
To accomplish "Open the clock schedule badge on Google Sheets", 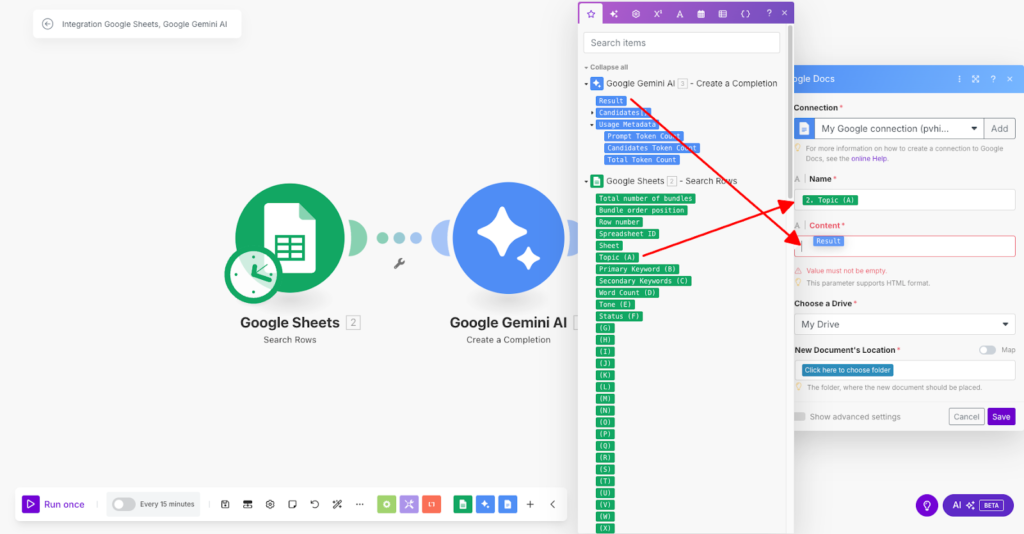I will click(x=252, y=275).
